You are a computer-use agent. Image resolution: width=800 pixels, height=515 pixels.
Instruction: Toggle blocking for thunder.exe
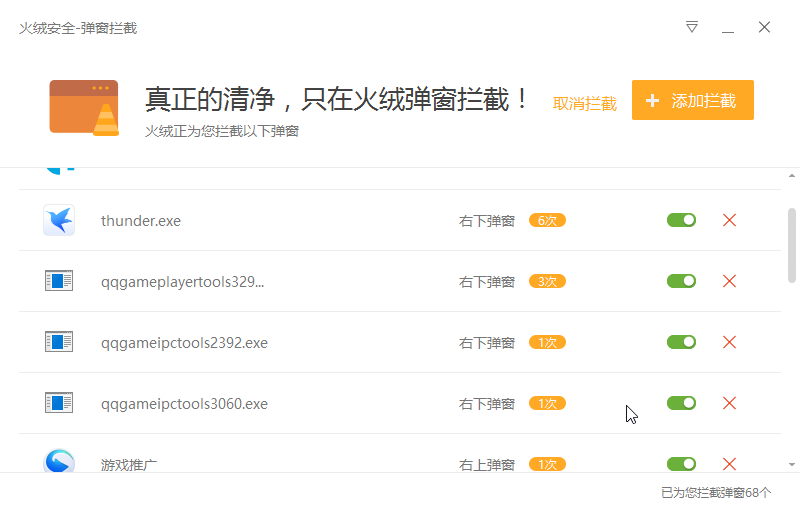pos(681,220)
